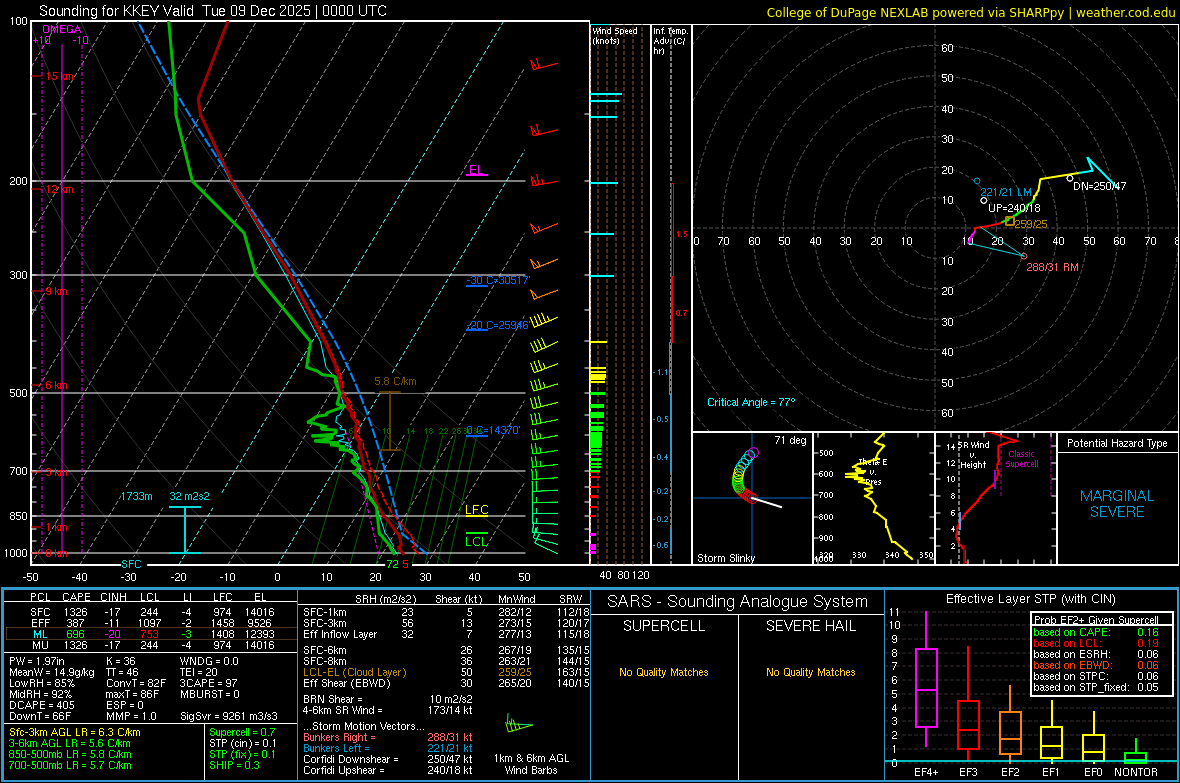This screenshot has height=783, width=1180.
Task: Select the MU parcel row label
Action: 40,645
